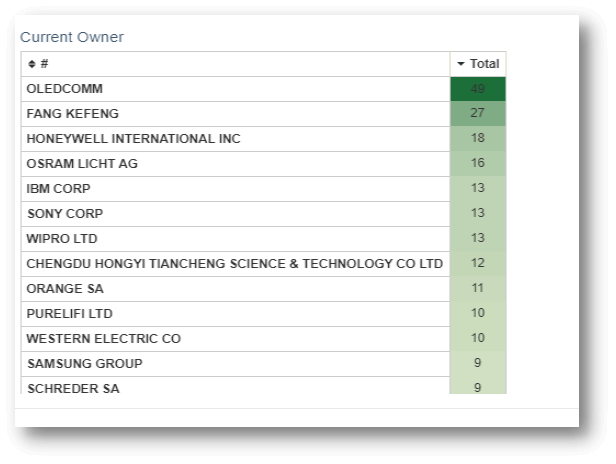616x464 pixels.
Task: Click SAMSUNG GROUP's total of 9
Action: tap(478, 363)
